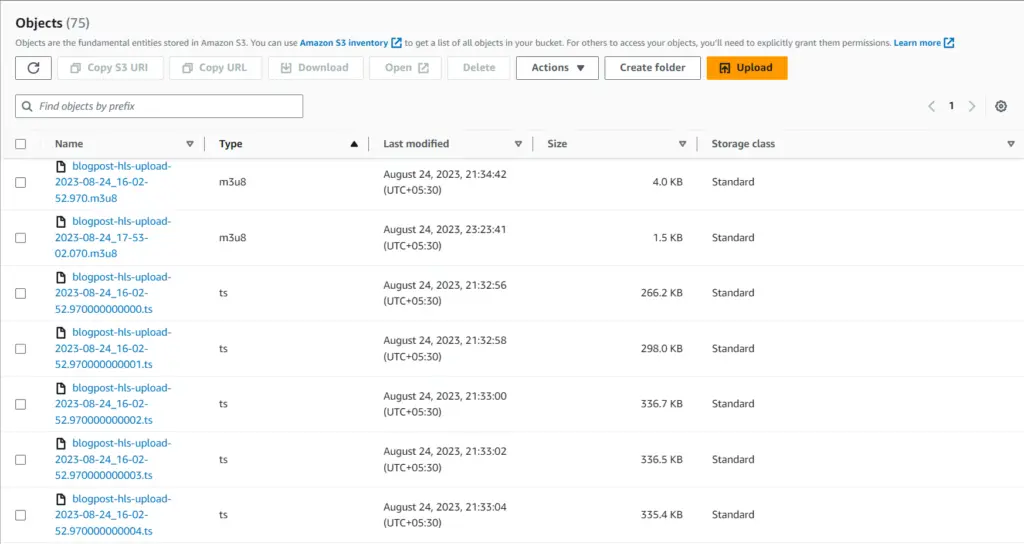This screenshot has height=544, width=1024.
Task: Click the Type column header
Action: [x=231, y=144]
